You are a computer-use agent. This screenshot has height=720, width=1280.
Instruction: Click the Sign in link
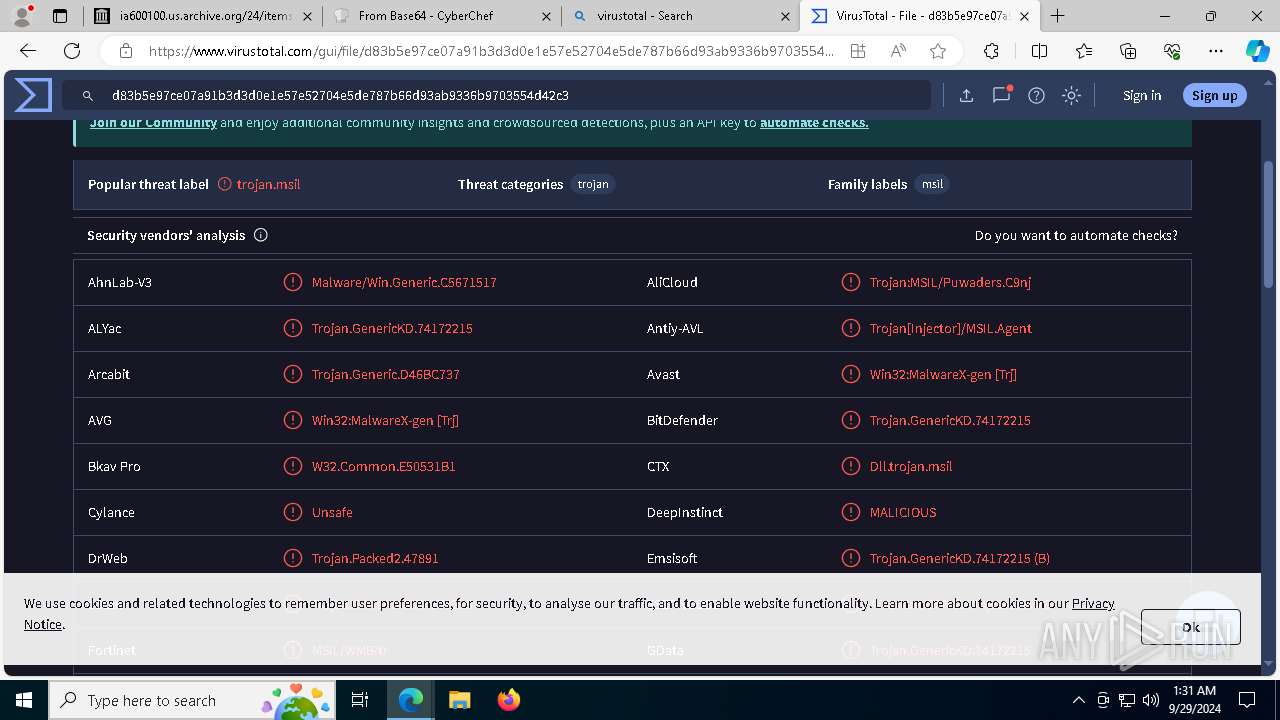[x=1142, y=96]
